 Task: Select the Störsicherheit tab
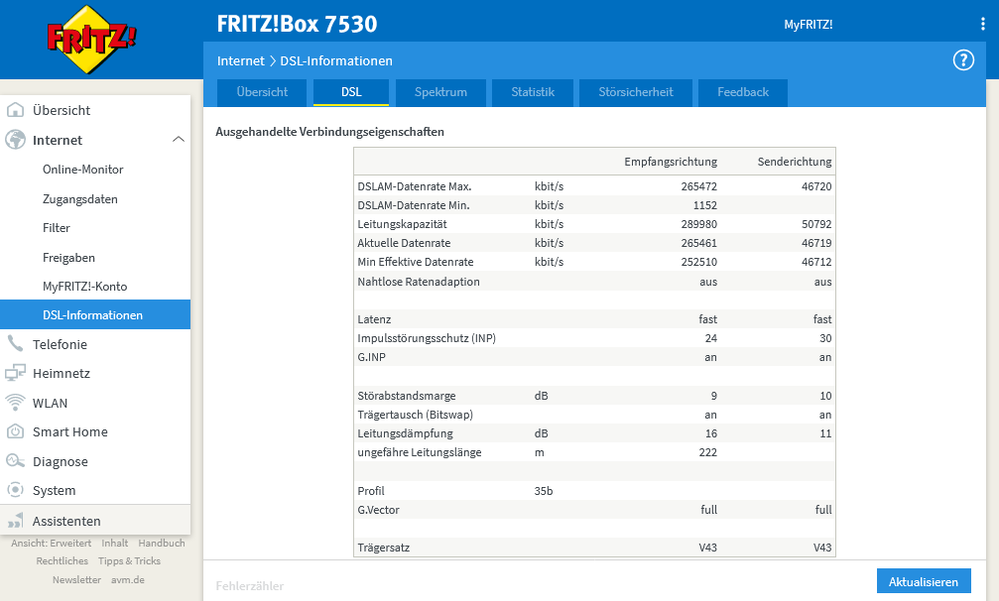tap(635, 92)
